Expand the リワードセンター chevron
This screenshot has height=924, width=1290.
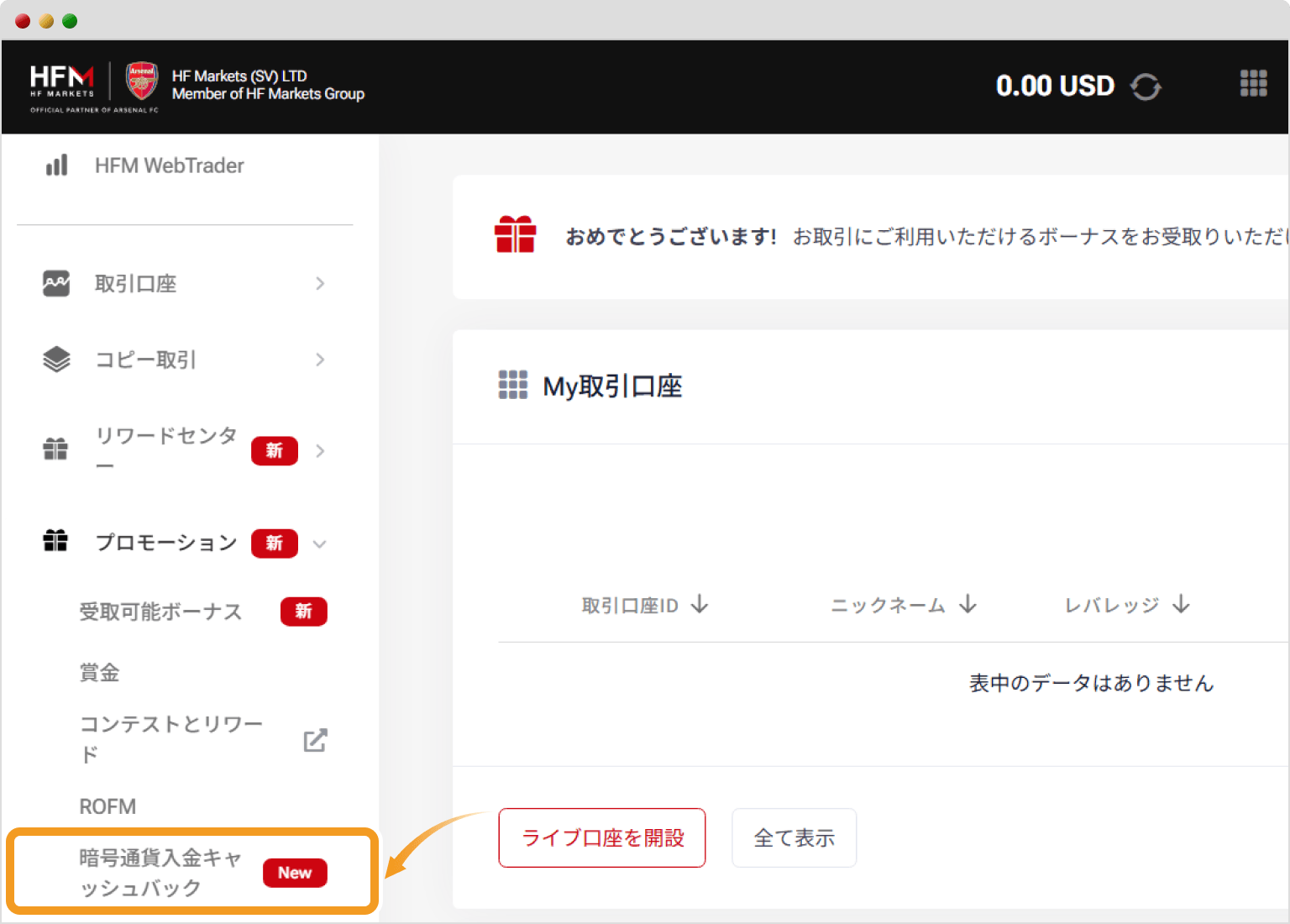(x=320, y=451)
